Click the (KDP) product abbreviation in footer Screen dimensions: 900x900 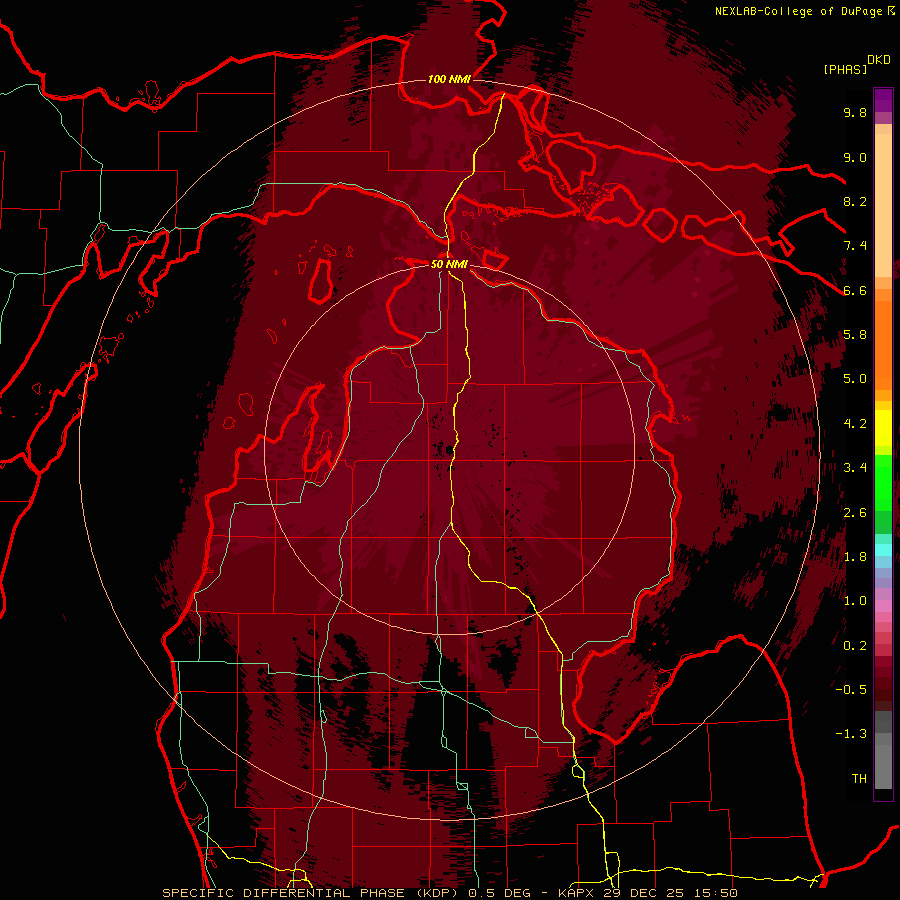436,893
